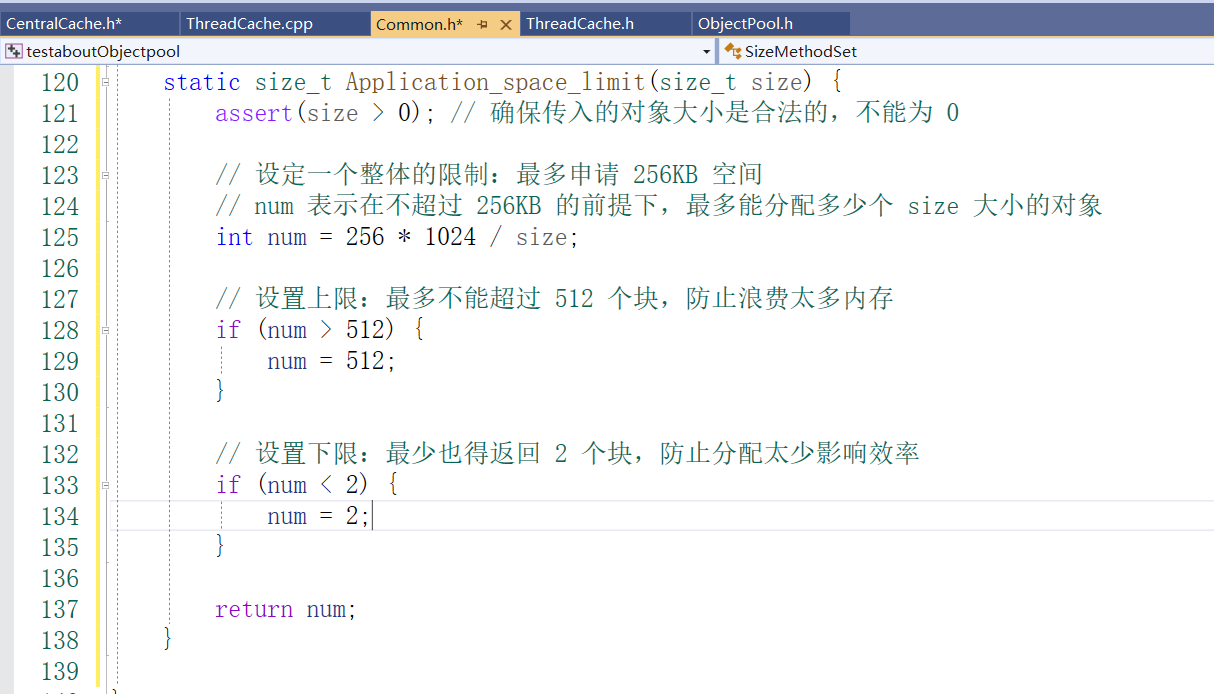Screen dimensions: 1214x694
Task: Click the empty line 136
Action: pos(660,578)
